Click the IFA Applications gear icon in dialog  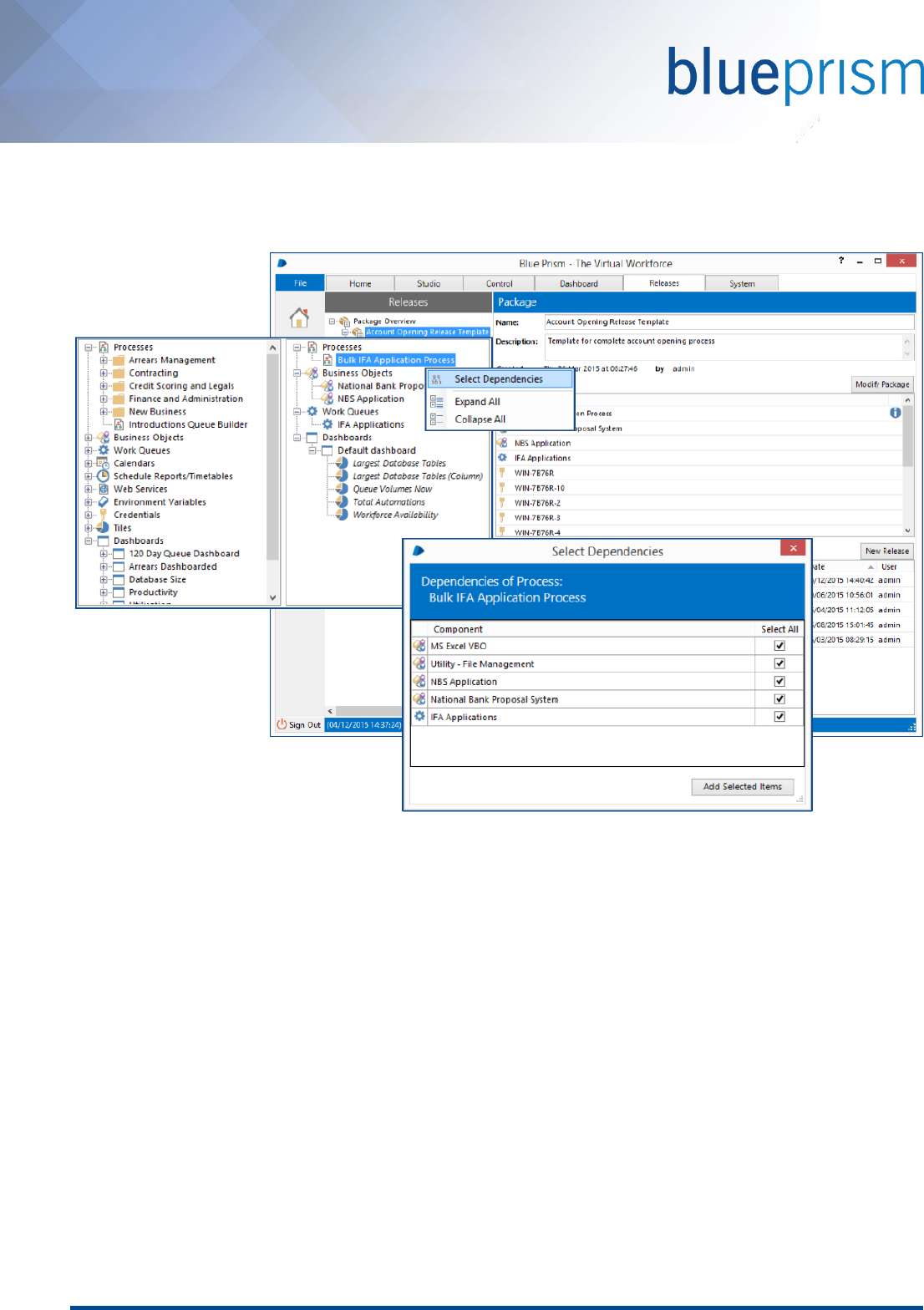419,717
